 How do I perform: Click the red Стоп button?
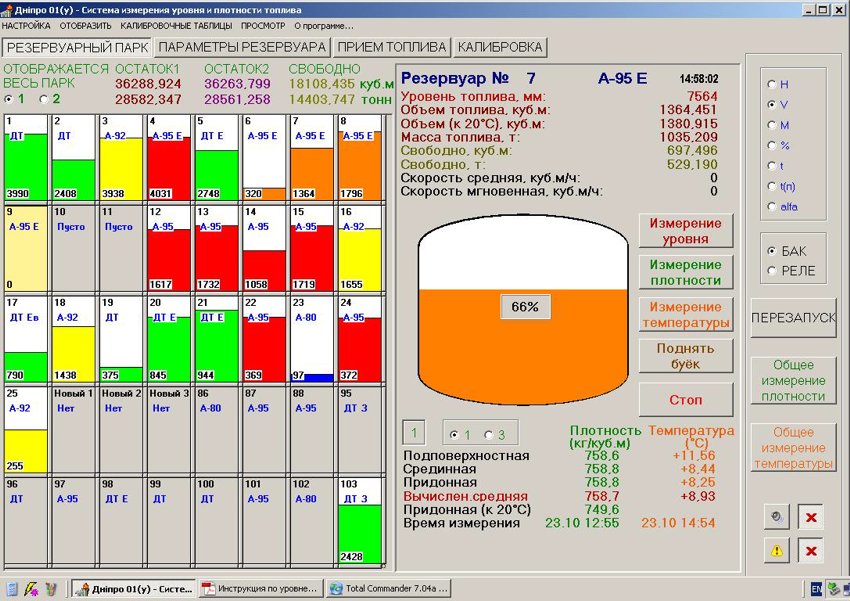tap(686, 400)
